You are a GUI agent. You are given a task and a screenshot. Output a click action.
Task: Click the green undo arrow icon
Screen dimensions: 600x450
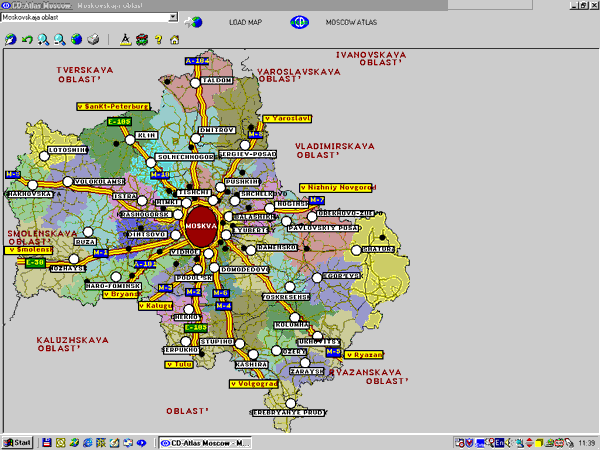click(x=27, y=39)
